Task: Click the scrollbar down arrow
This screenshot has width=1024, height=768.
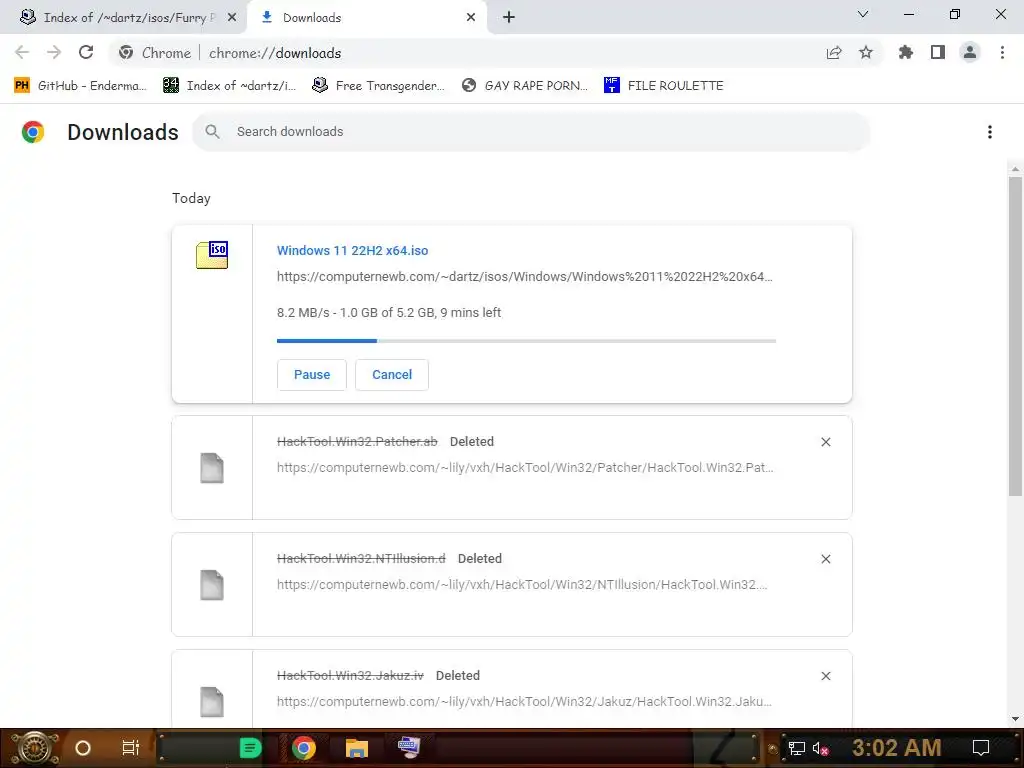Action: pos(1015,719)
